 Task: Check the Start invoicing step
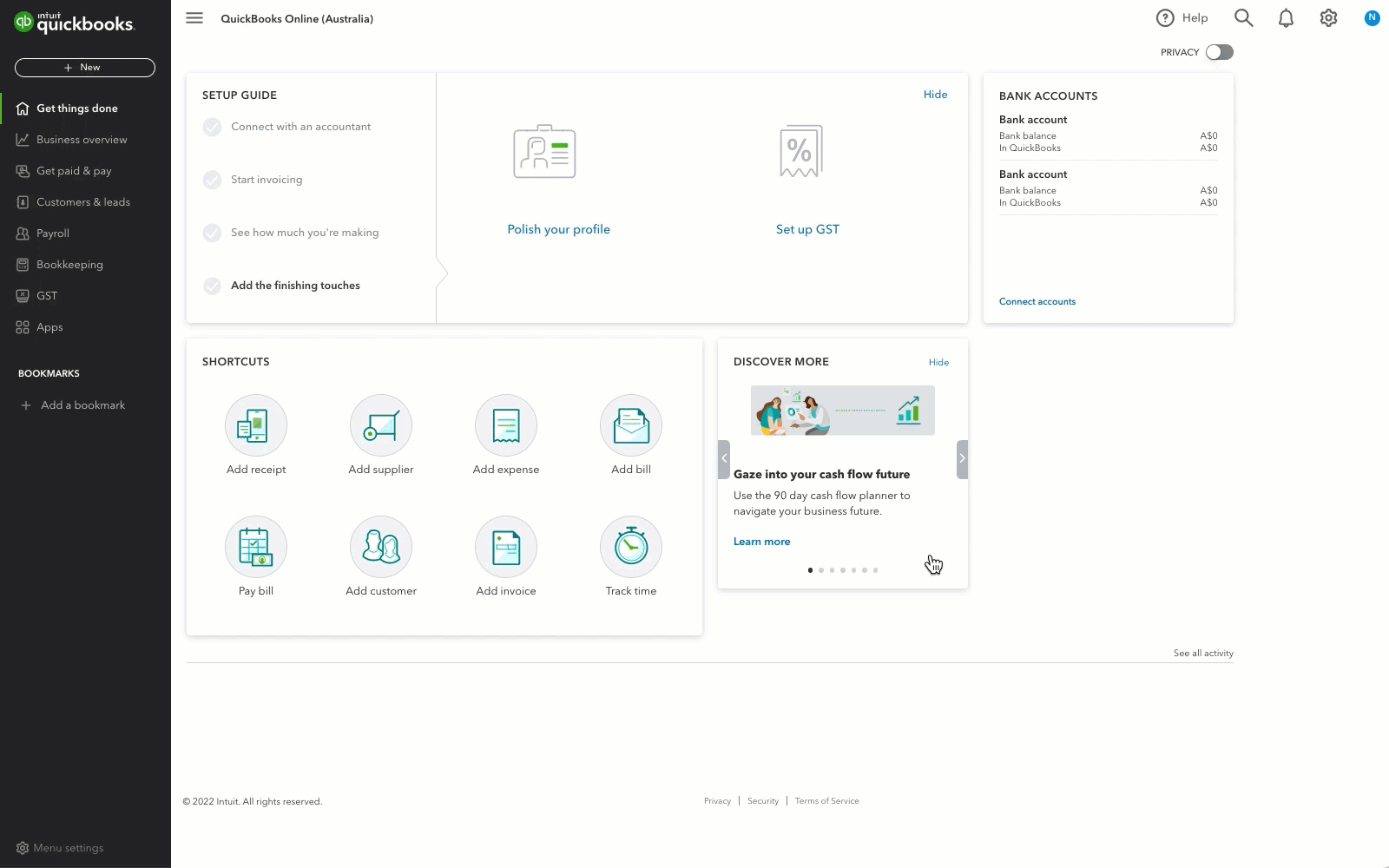tap(212, 180)
